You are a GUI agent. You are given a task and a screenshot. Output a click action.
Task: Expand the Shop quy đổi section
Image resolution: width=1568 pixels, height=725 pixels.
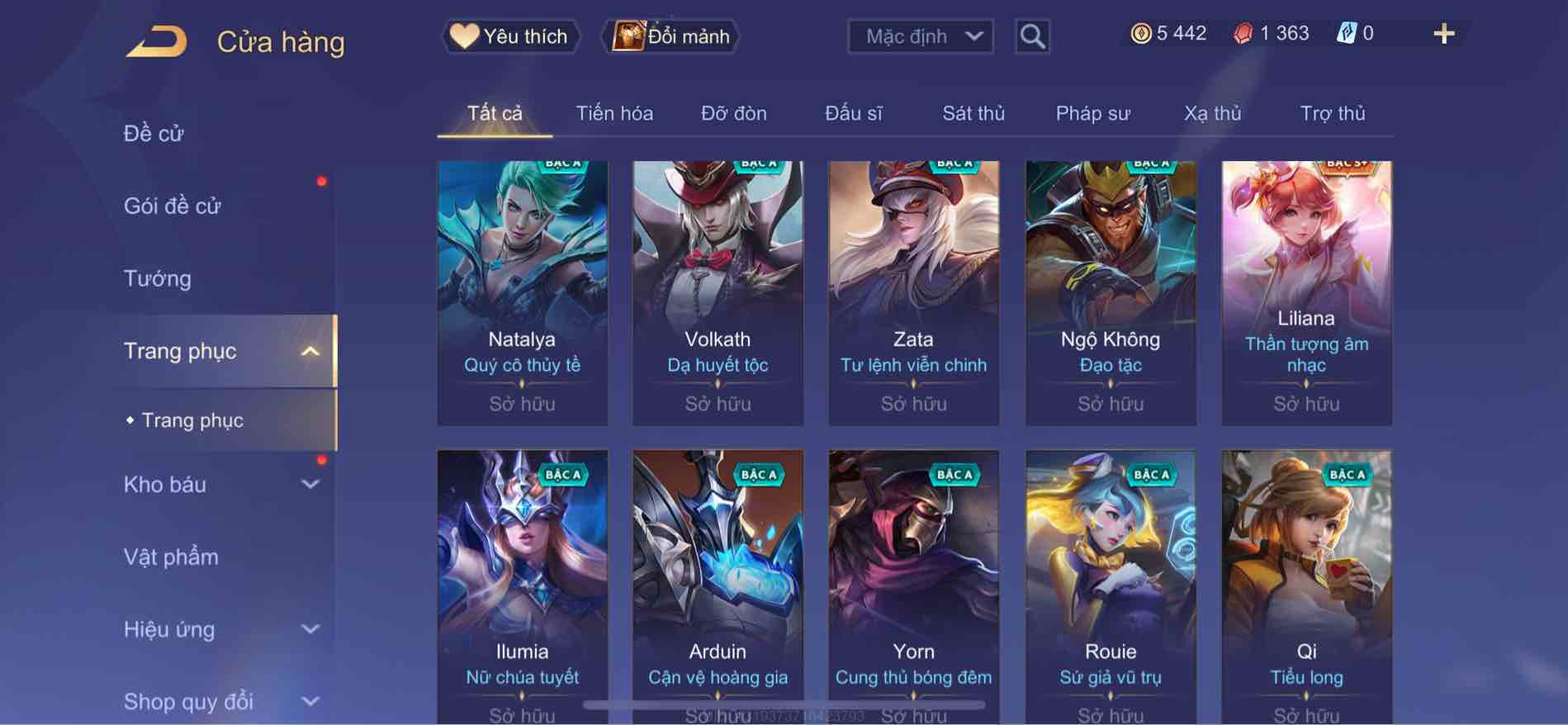(310, 702)
